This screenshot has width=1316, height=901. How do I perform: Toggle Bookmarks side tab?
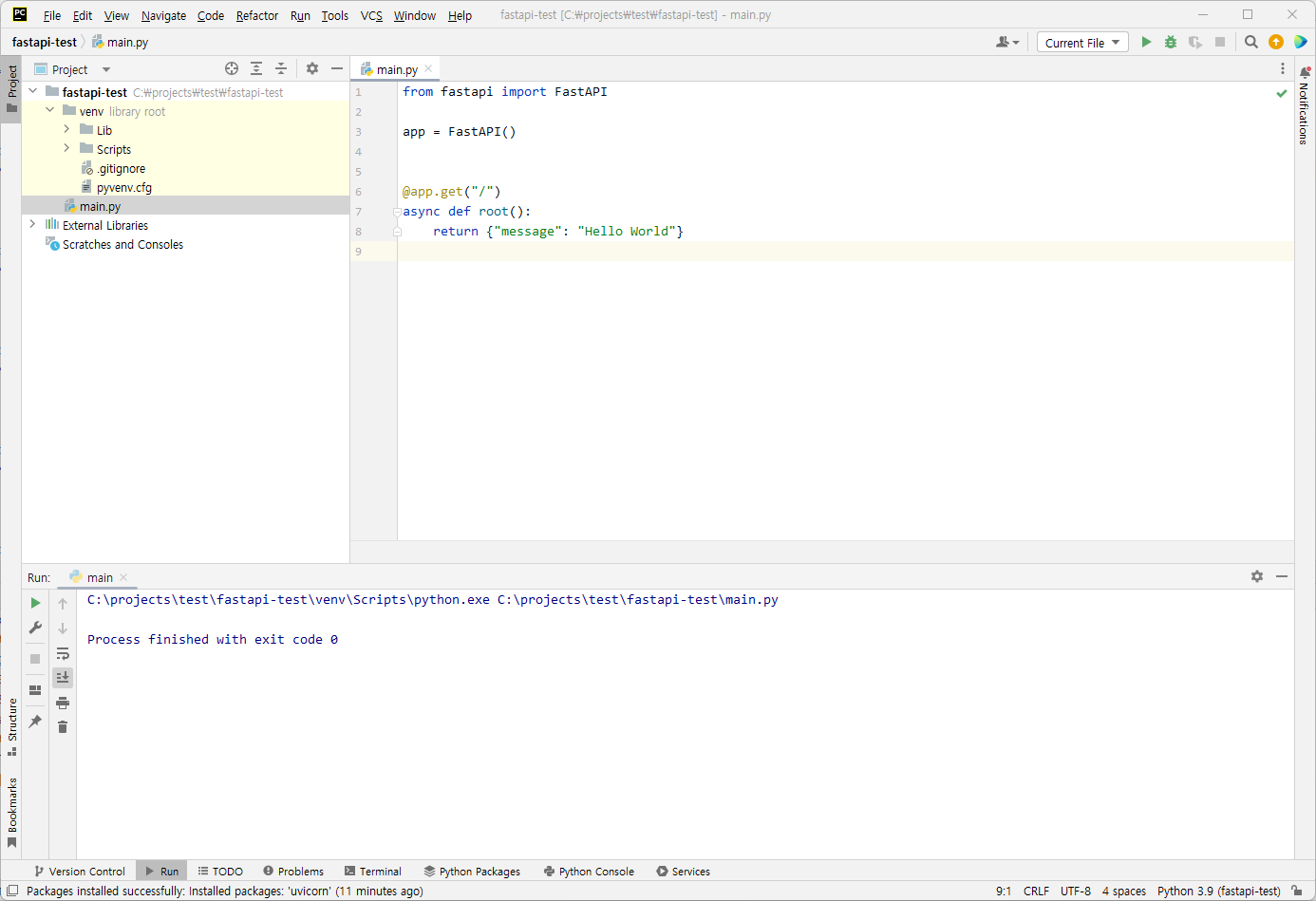point(12,812)
